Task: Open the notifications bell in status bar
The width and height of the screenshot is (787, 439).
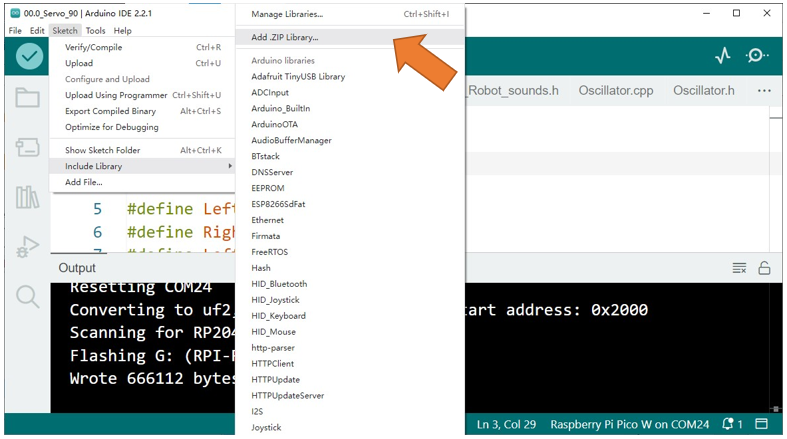Action: pyautogui.click(x=732, y=424)
